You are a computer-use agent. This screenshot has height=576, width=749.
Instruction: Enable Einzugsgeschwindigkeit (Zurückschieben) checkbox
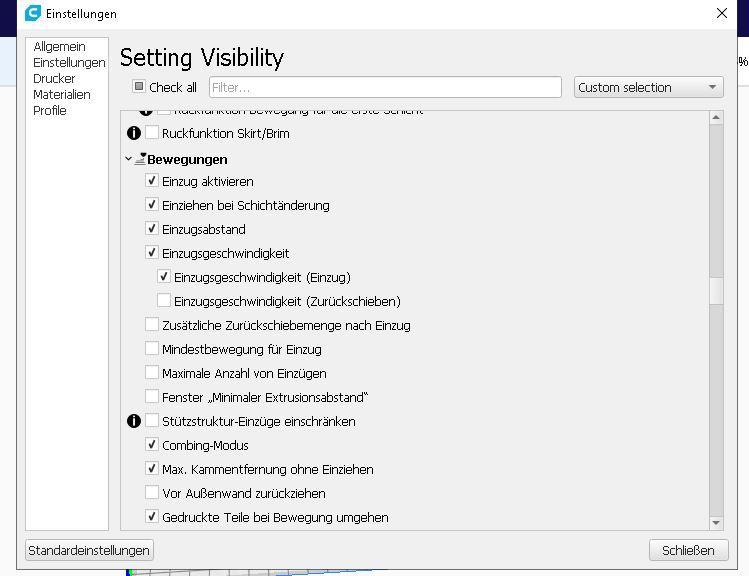(164, 301)
